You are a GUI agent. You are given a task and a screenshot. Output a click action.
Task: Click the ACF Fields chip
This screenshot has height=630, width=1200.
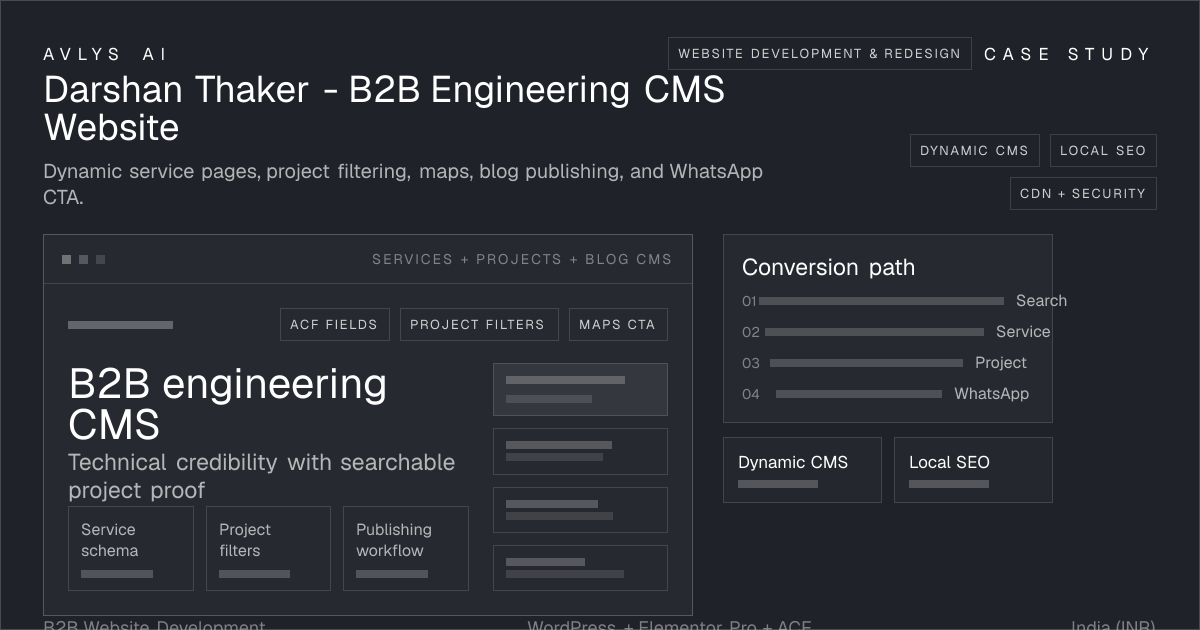334,325
